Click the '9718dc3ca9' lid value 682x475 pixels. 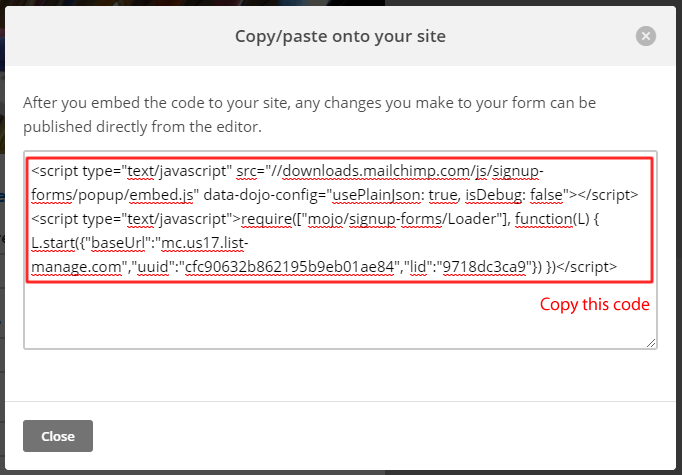[485, 267]
